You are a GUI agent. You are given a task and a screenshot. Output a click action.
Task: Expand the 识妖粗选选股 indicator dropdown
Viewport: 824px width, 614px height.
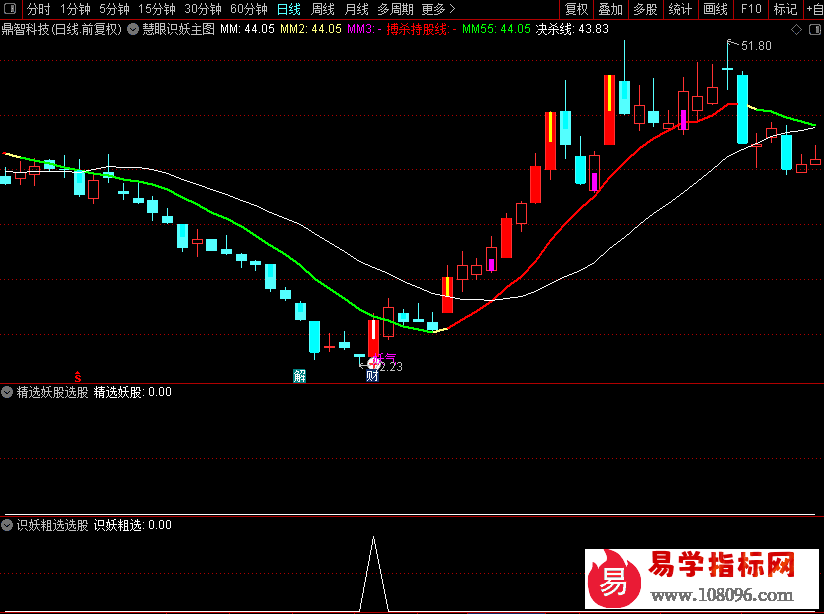(7, 525)
